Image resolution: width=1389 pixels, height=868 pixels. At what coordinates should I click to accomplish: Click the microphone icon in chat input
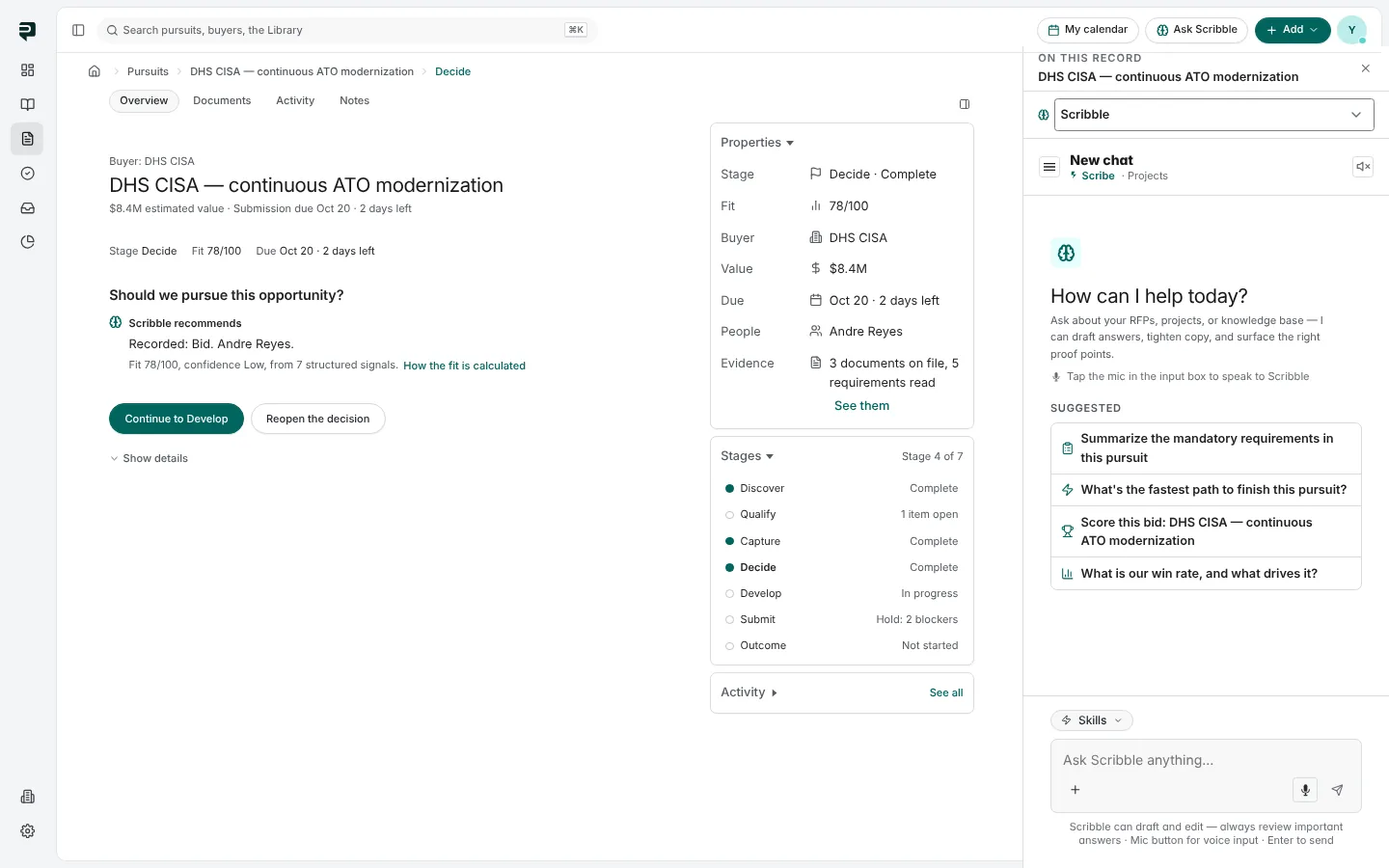[1304, 790]
